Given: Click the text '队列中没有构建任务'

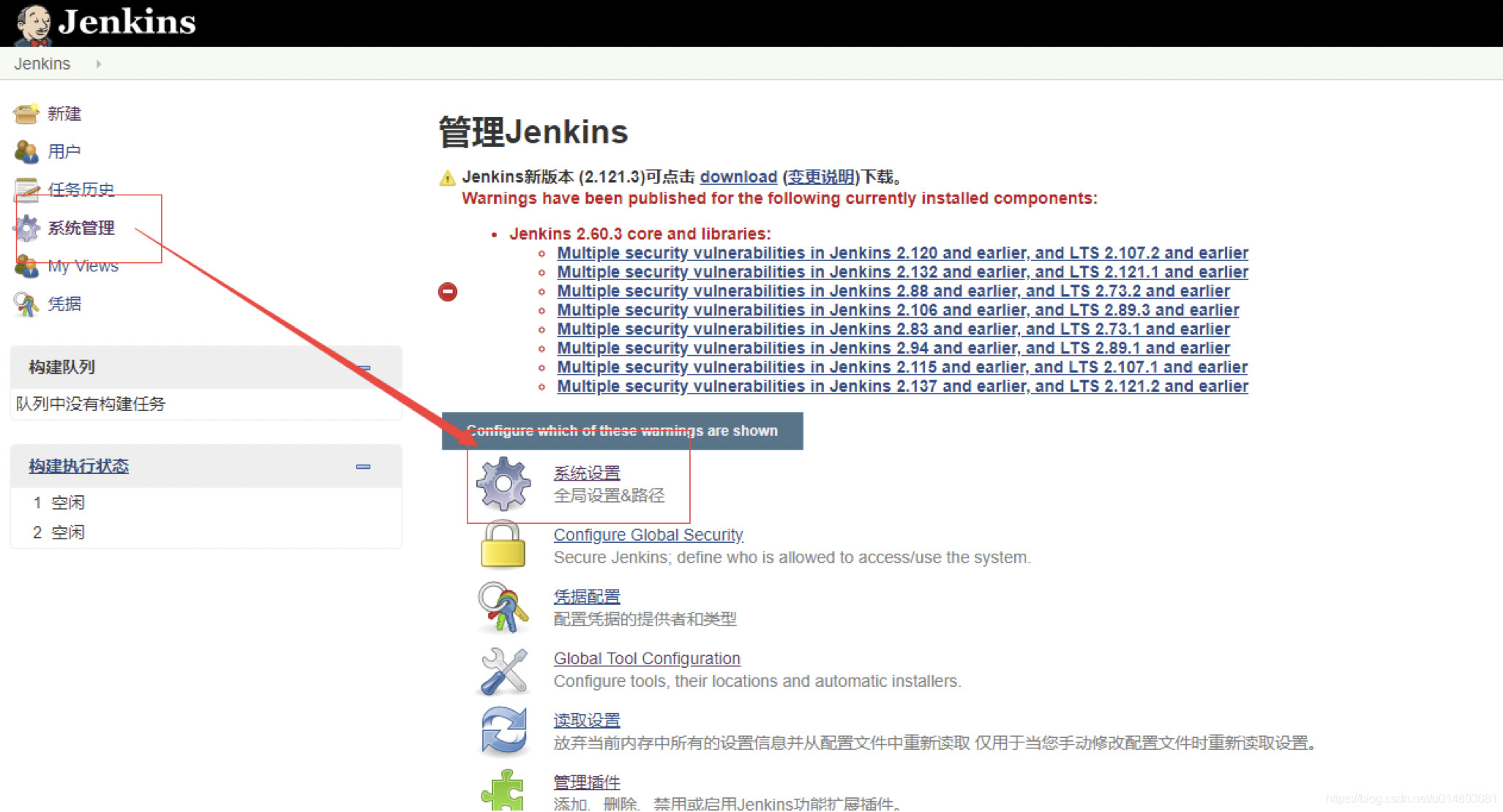Looking at the screenshot, I should click(x=91, y=404).
